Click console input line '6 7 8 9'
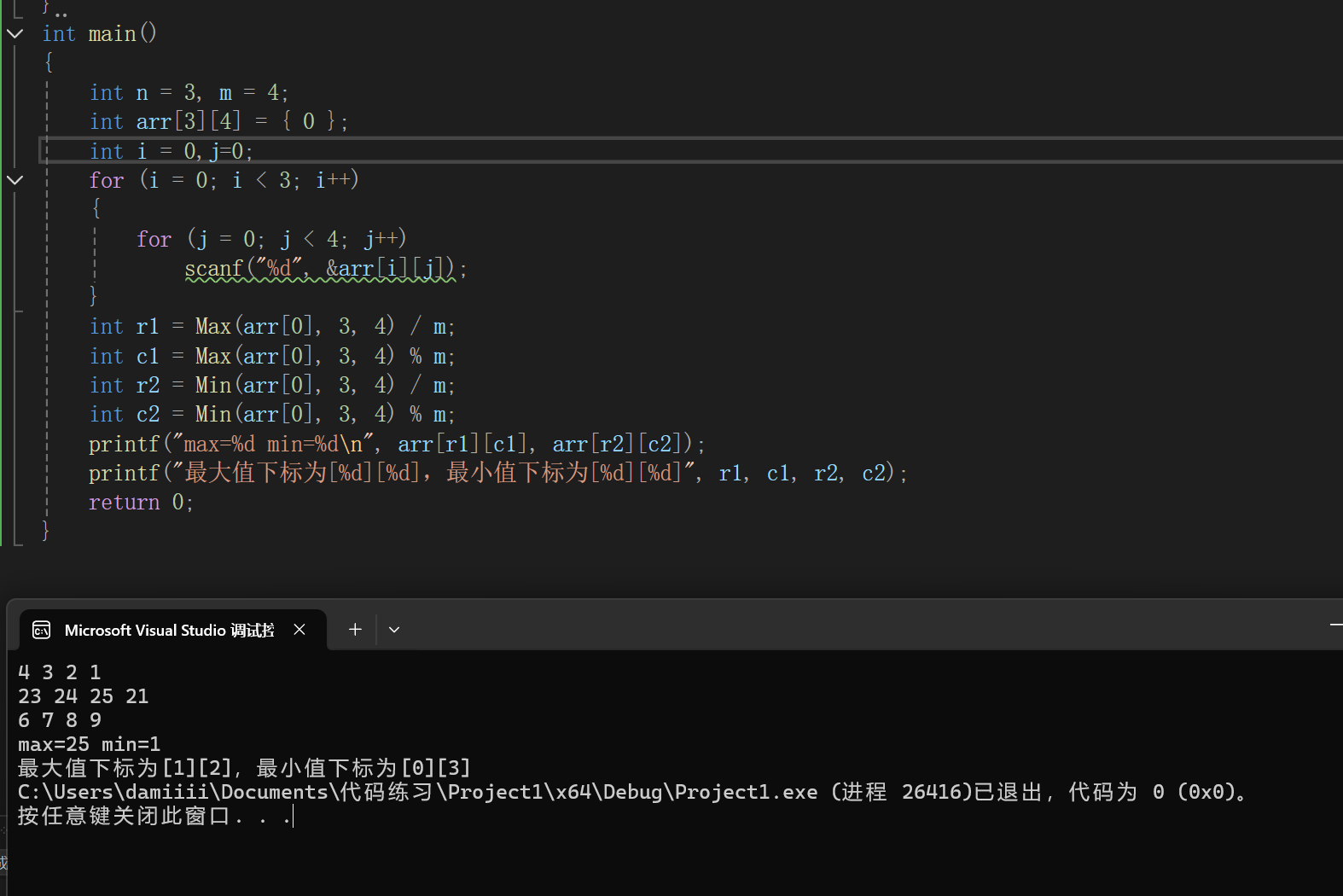The image size is (1343, 896). (x=60, y=720)
